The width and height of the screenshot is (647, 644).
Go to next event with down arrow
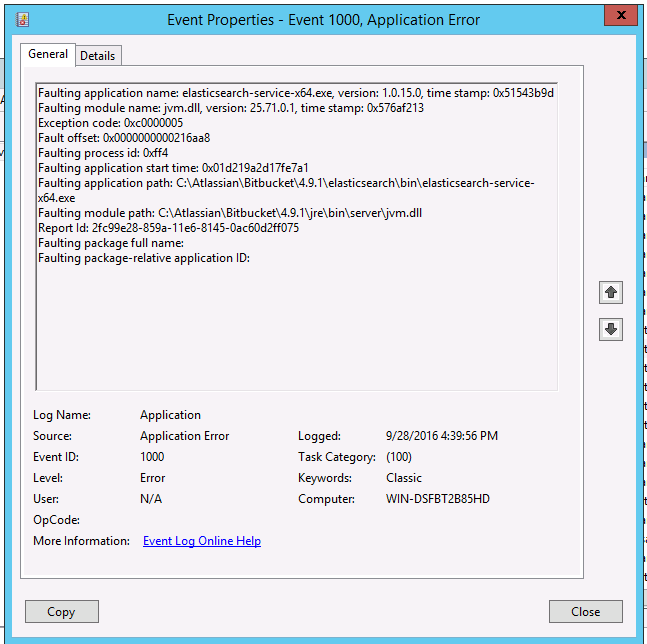pos(611,329)
